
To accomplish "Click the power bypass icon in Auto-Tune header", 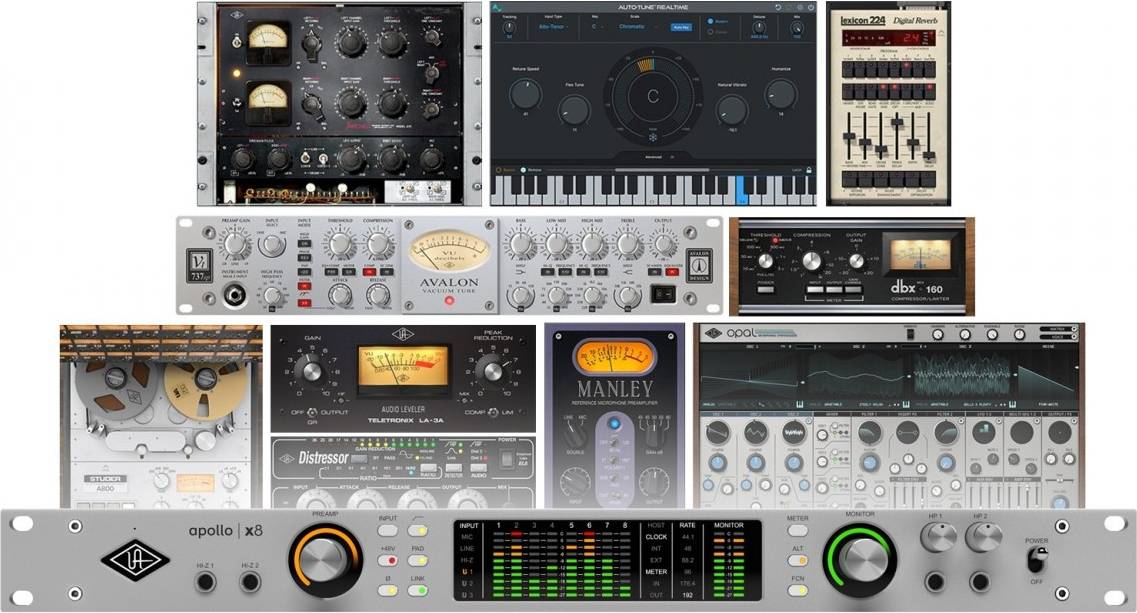I will (x=810, y=7).
